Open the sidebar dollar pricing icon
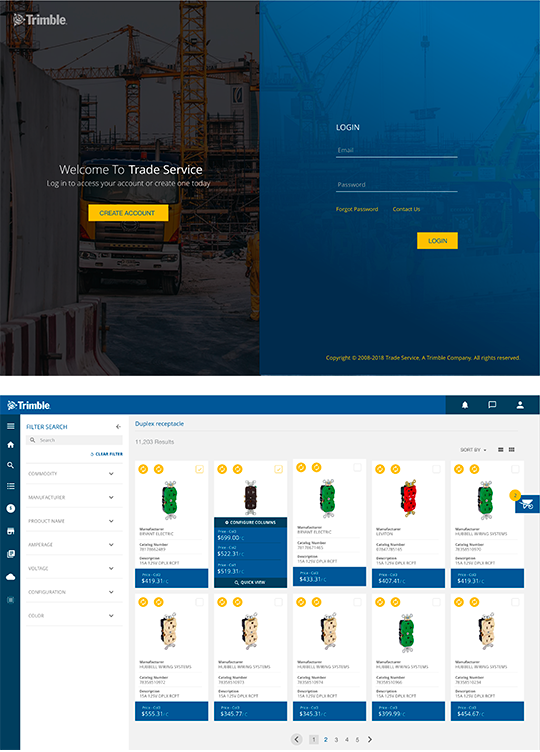The width and height of the screenshot is (540, 752). [x=11, y=508]
